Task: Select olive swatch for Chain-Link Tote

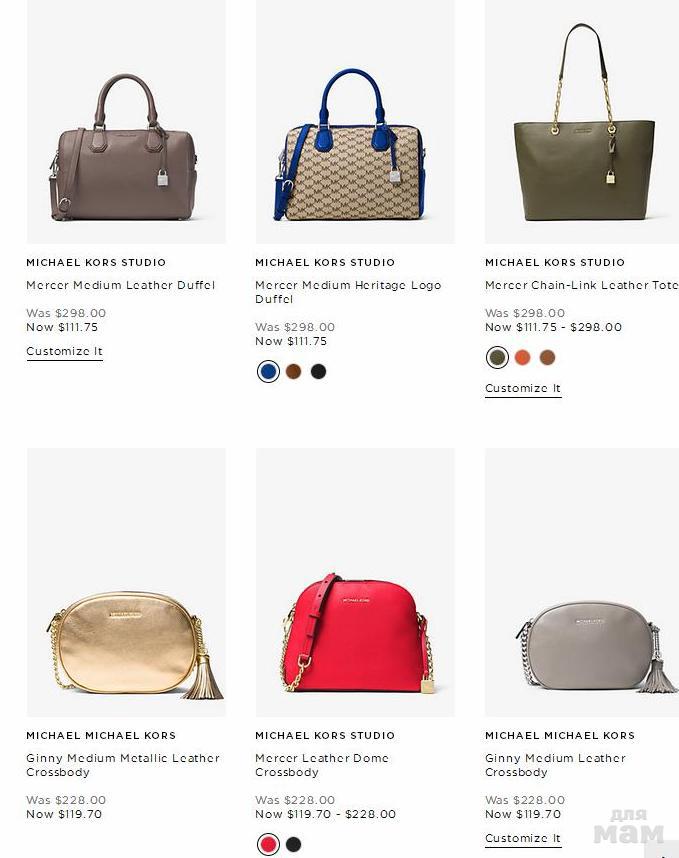Action: 497,357
